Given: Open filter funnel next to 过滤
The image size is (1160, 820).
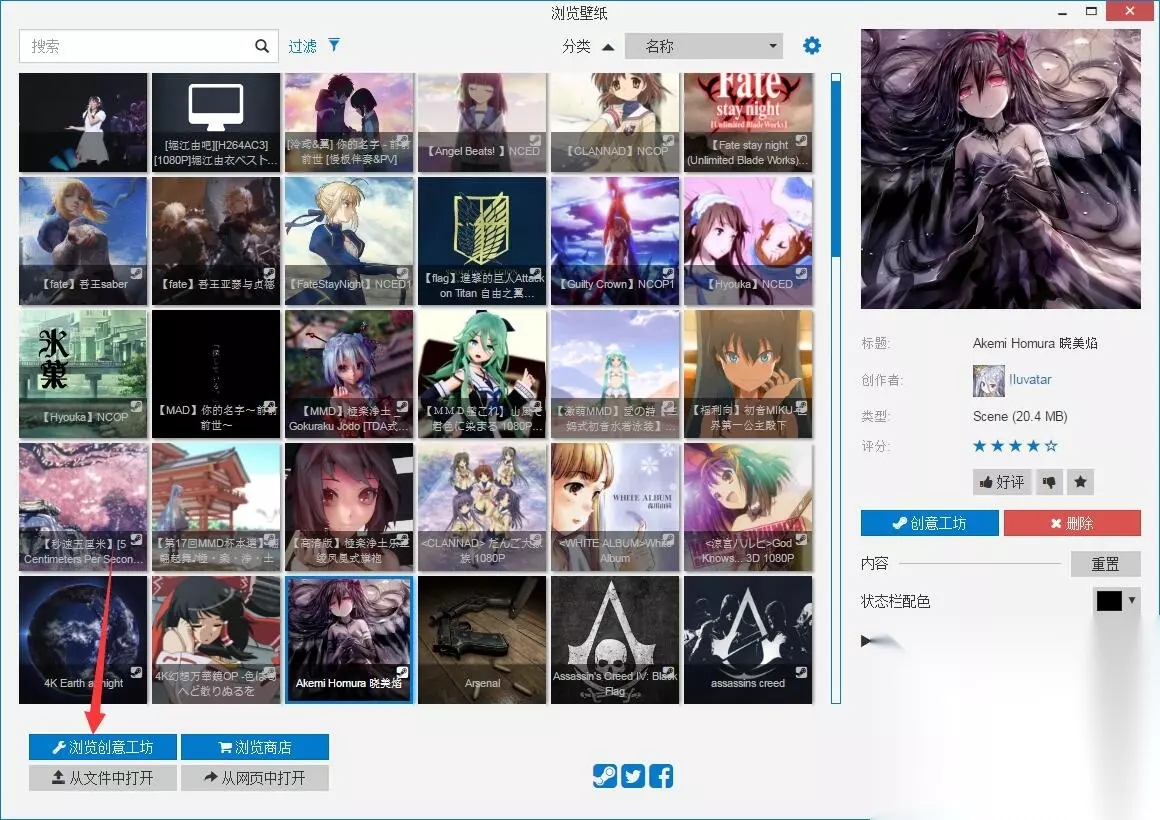Looking at the screenshot, I should pos(334,45).
